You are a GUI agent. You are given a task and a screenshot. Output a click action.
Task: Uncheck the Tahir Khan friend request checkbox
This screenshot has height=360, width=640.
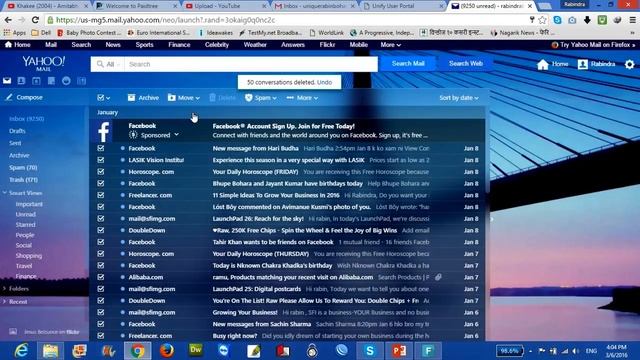(x=101, y=242)
